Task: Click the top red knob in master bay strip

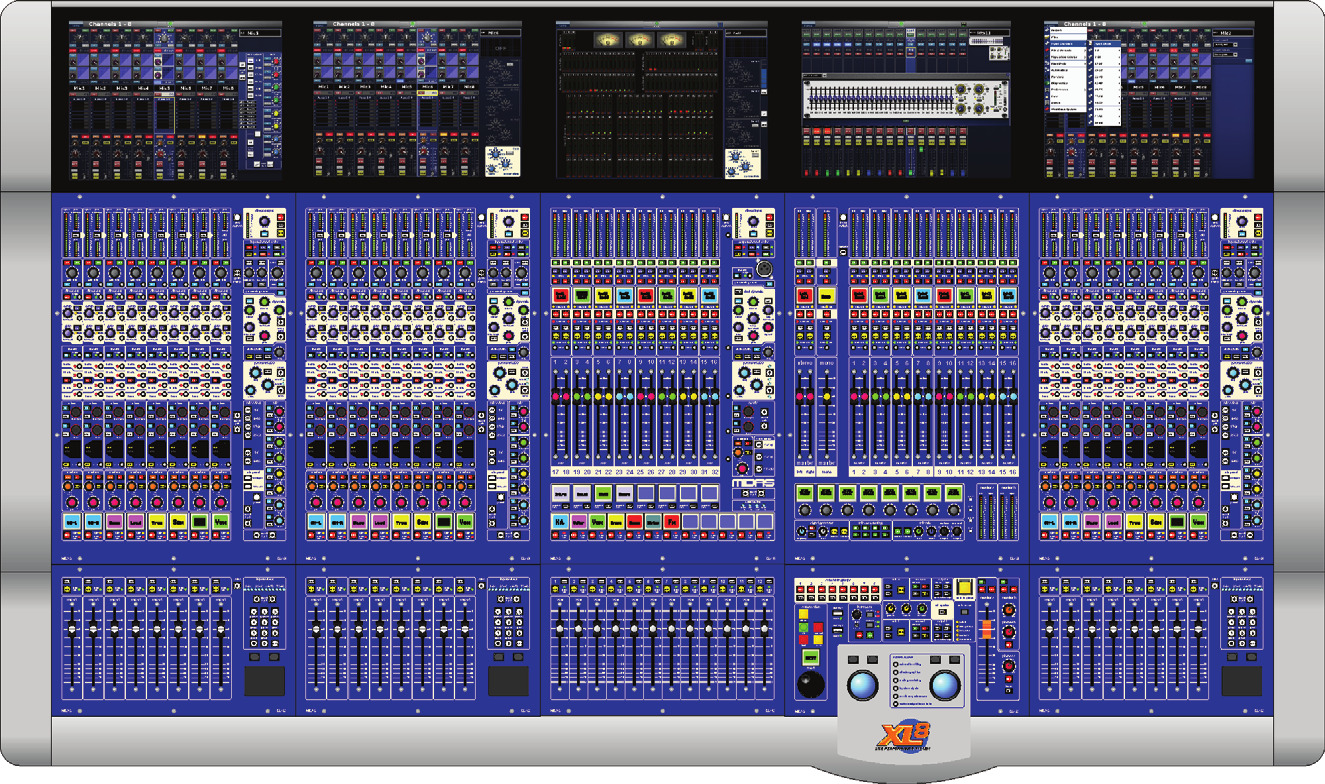Action: click(1008, 610)
